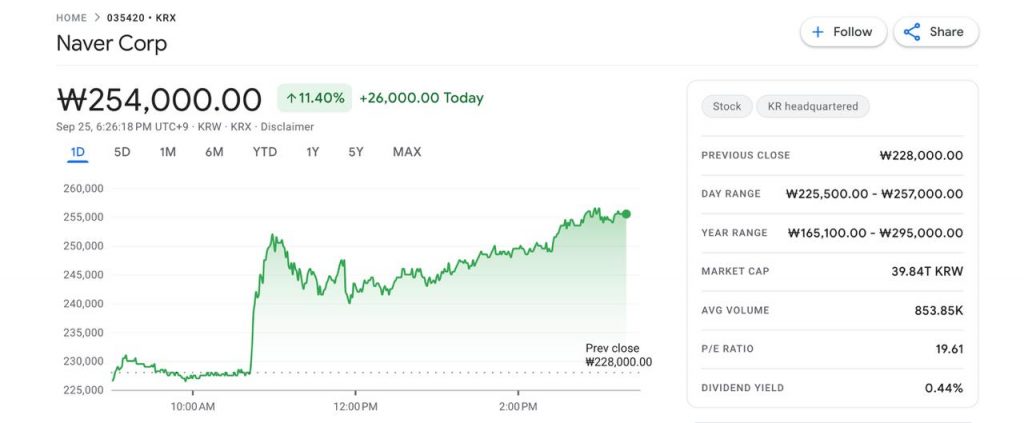Screen dimensions: 1024x423
Task: Click the 035420 KRX breadcrumb
Action: pyautogui.click(x=141, y=18)
